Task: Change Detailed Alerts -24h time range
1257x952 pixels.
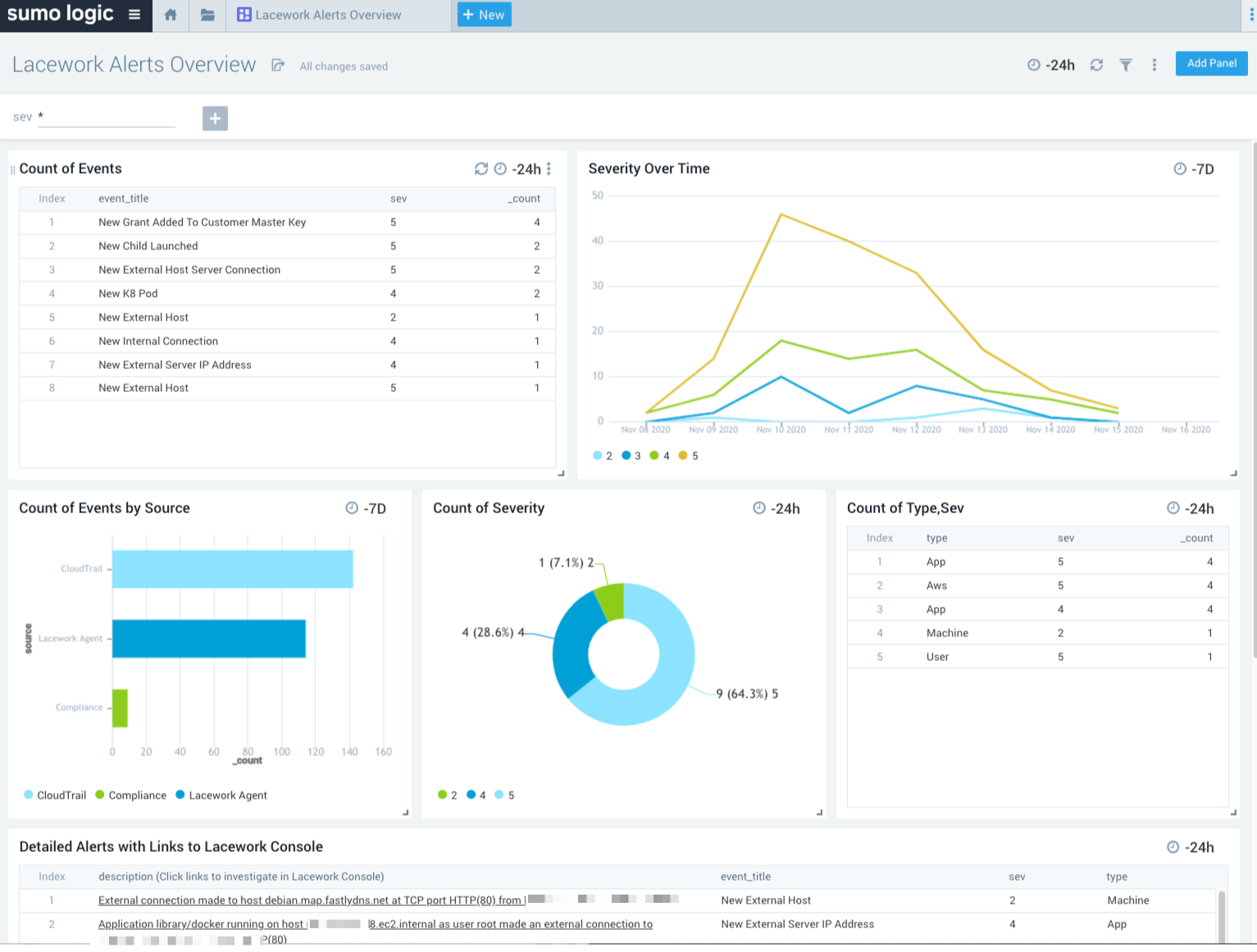Action: 1191,847
